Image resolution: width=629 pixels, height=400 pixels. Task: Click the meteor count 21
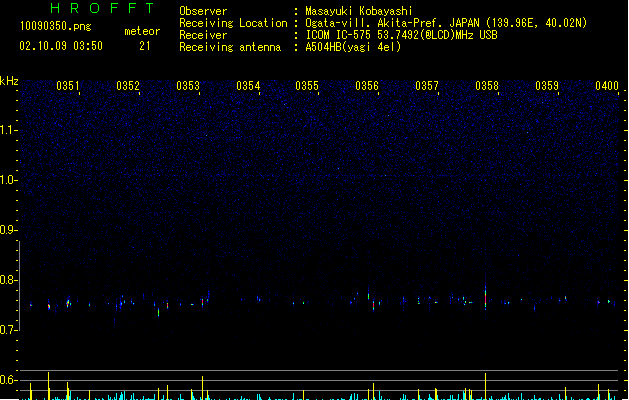[x=145, y=46]
